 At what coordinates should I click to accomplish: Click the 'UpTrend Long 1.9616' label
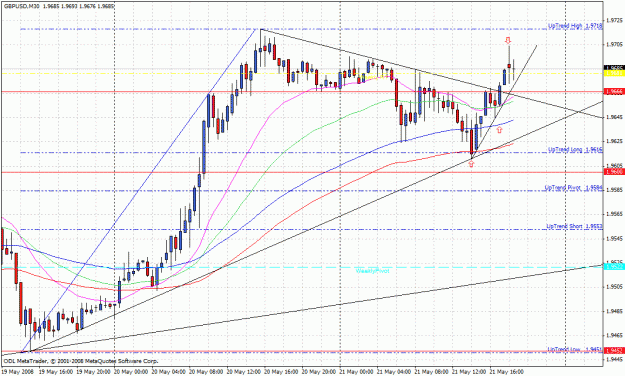tap(575, 150)
